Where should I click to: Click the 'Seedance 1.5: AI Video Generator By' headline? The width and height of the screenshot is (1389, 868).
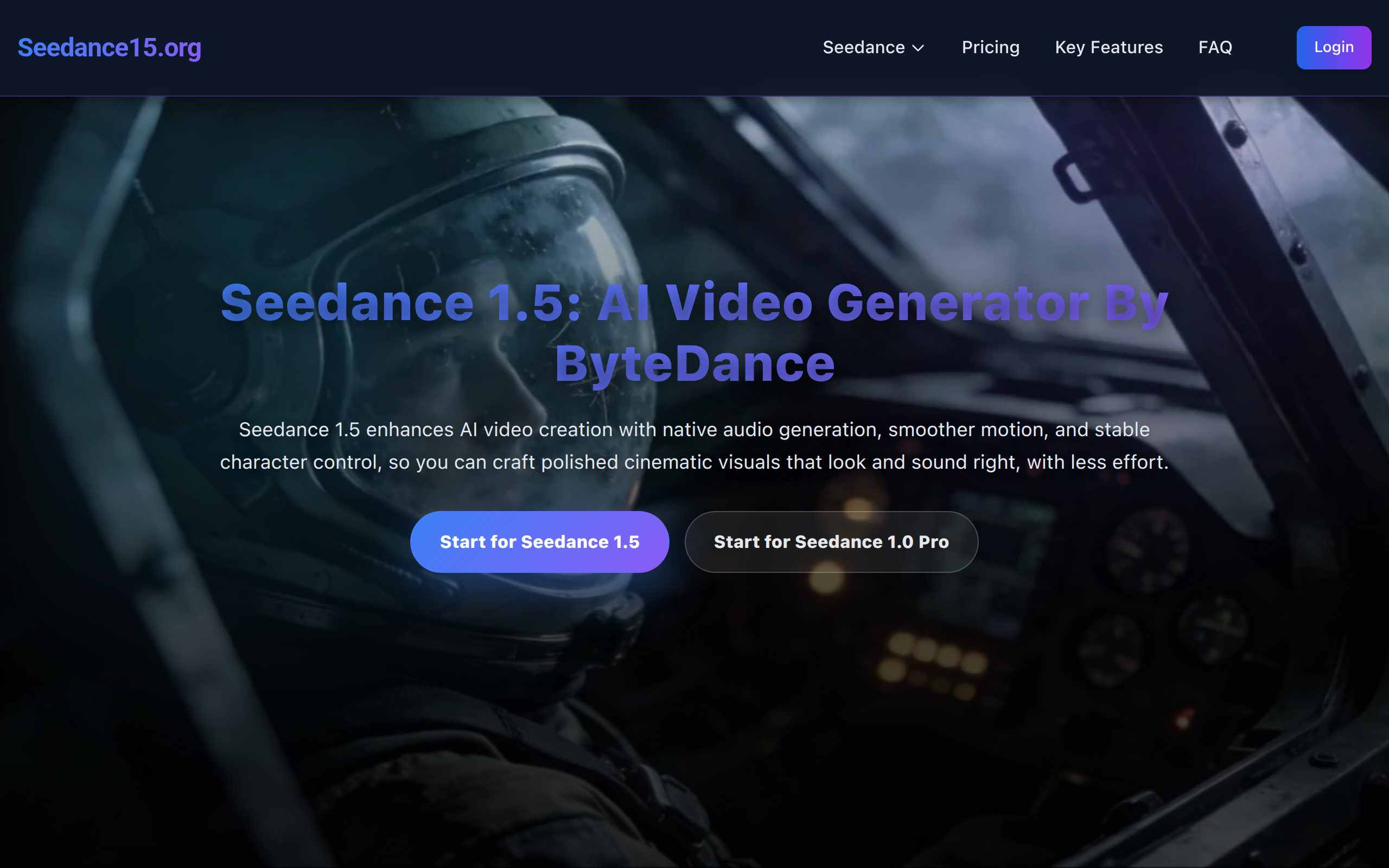point(694,303)
